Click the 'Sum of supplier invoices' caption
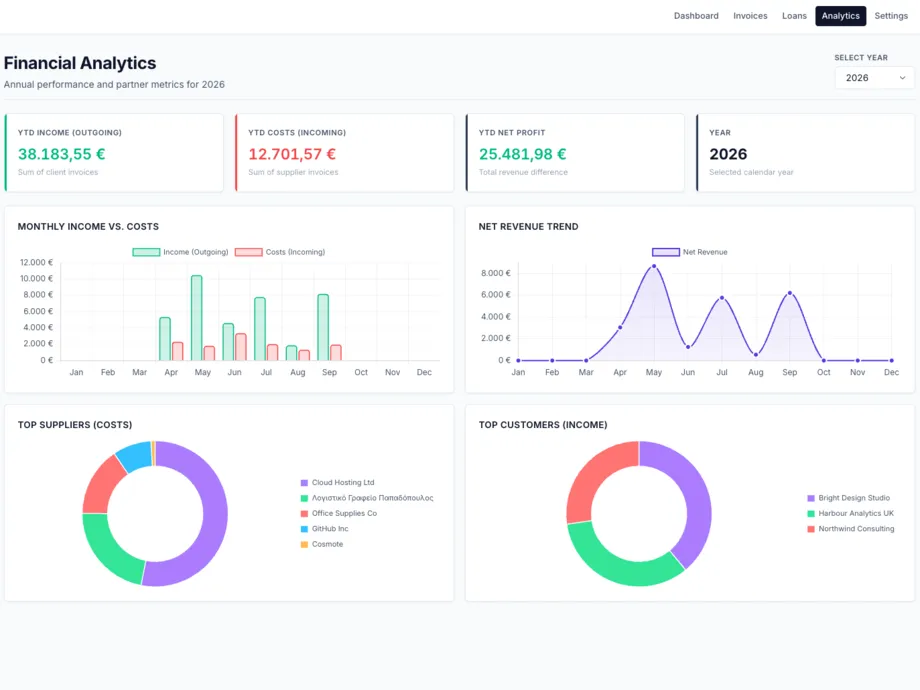This screenshot has width=920, height=690. coord(293,172)
